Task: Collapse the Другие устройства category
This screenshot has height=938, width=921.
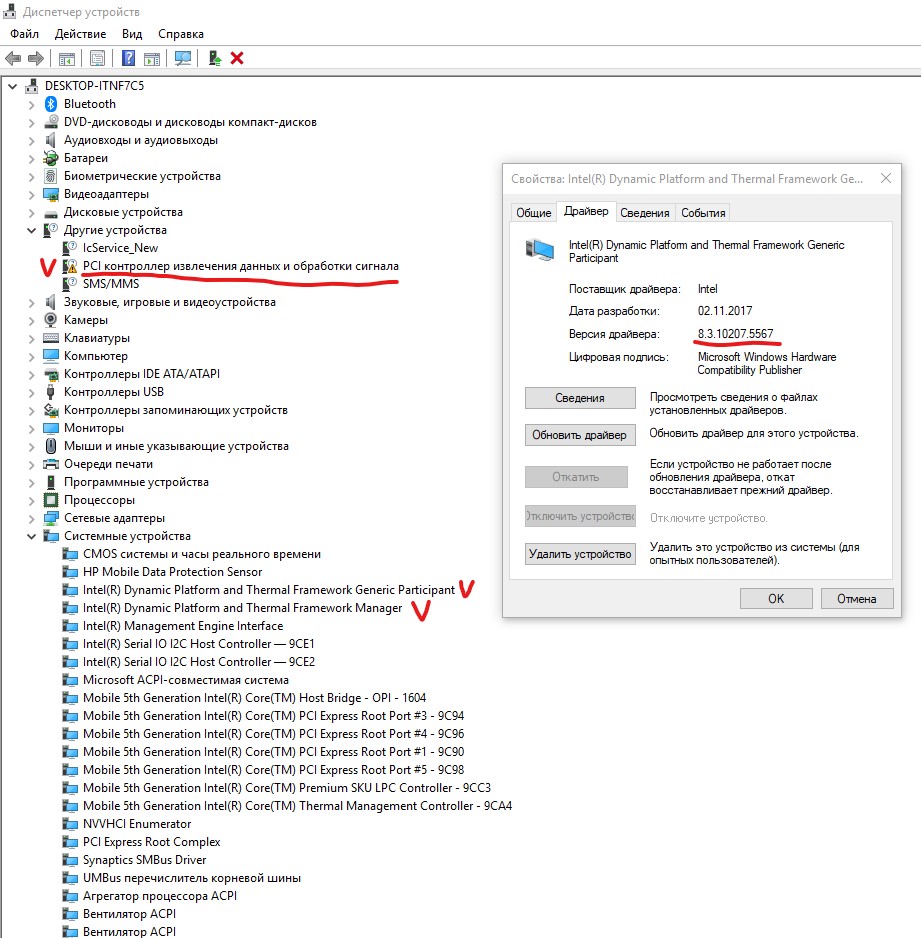Action: point(32,230)
